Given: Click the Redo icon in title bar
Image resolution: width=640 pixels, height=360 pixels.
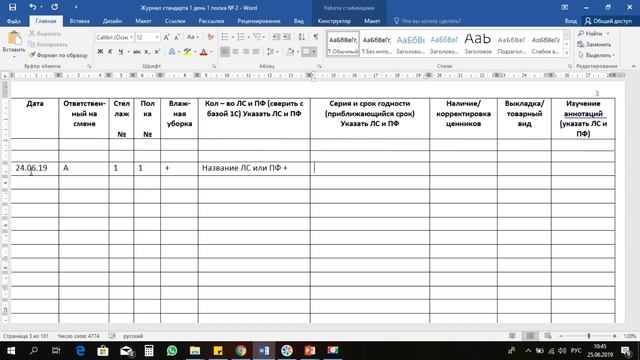Looking at the screenshot, I should (54, 7).
